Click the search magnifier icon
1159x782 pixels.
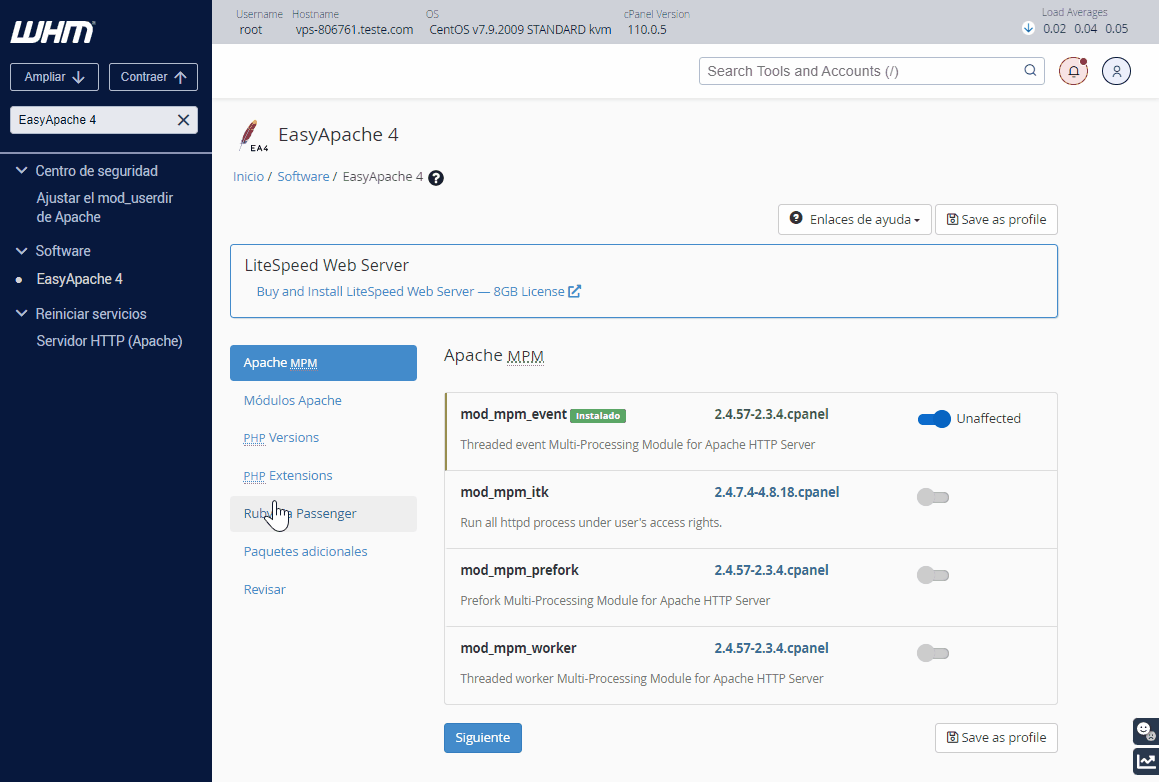tap(1030, 70)
